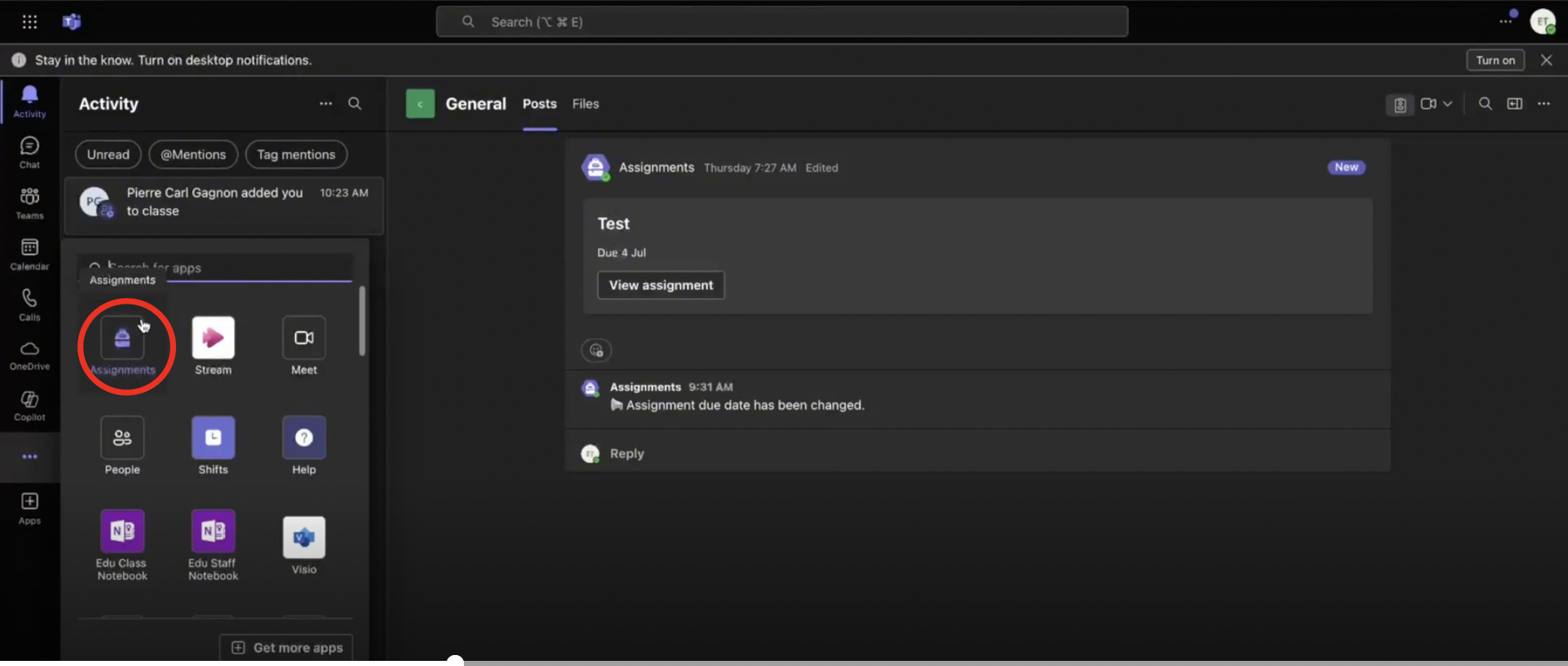Search within the Activity feed

tap(354, 104)
